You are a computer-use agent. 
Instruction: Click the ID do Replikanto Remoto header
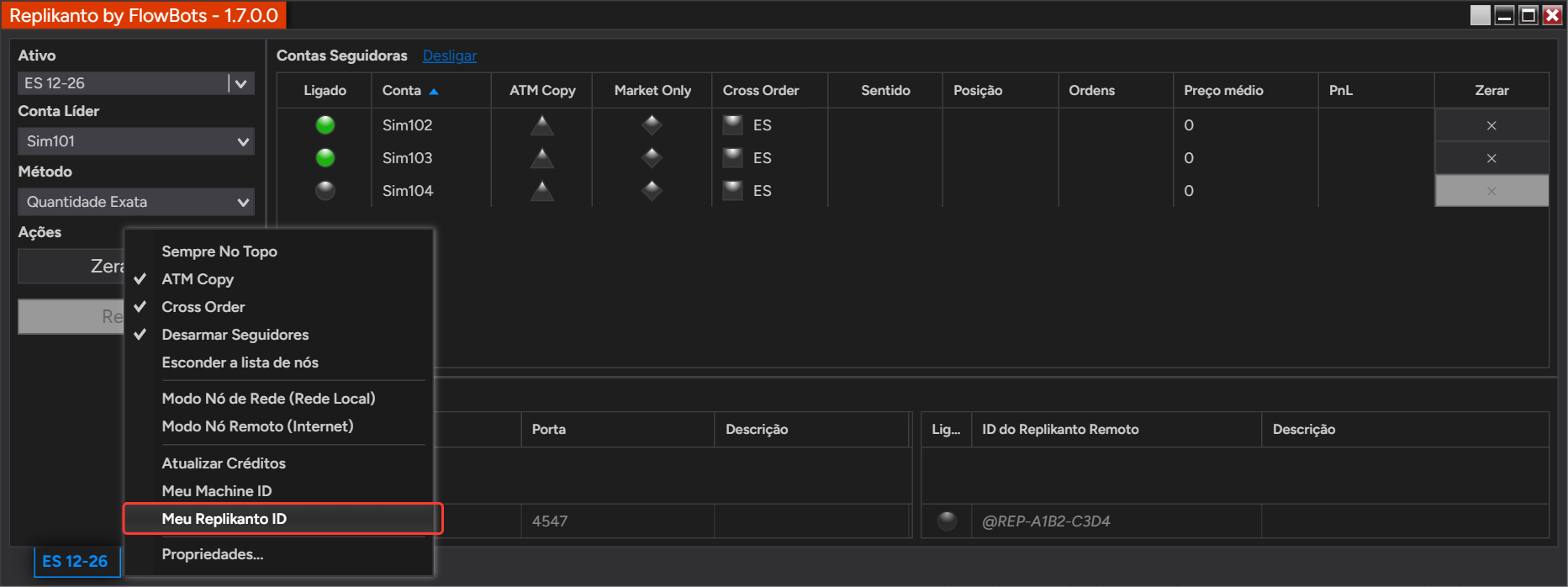[1116, 429]
